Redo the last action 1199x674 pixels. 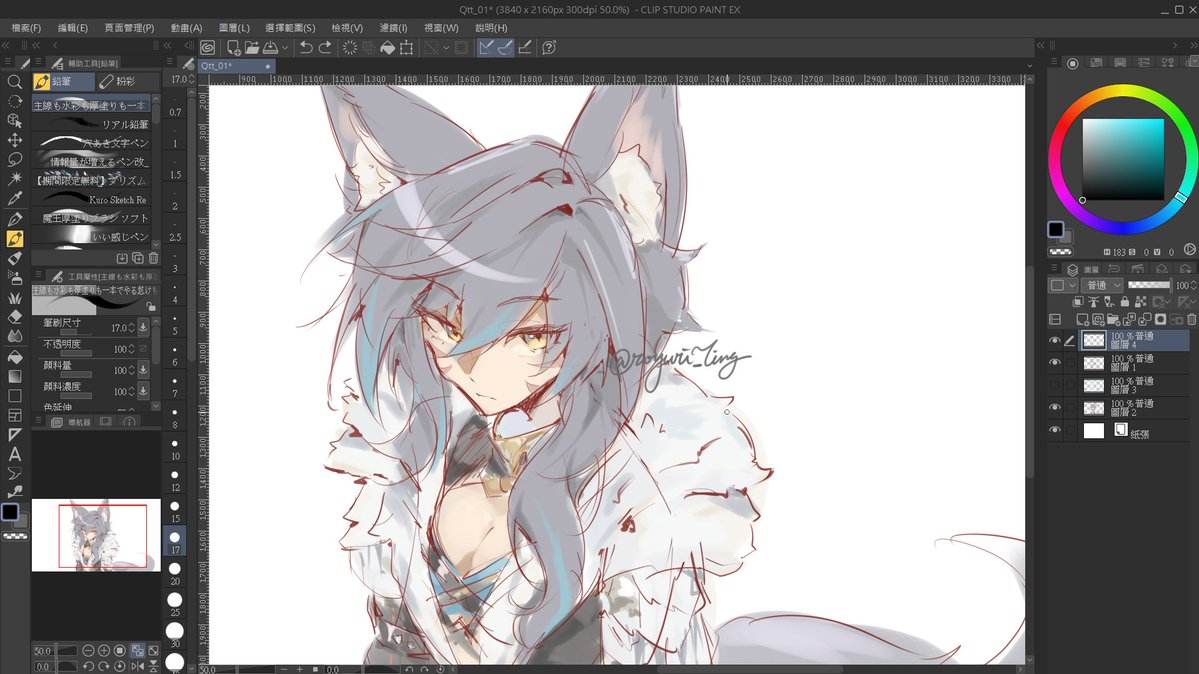325,47
